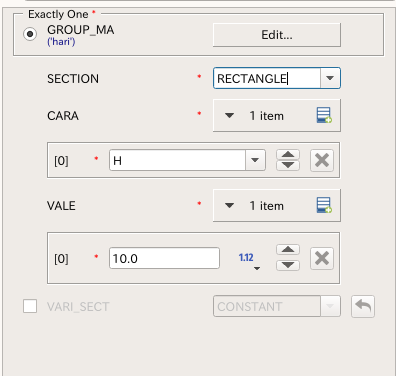Add item to VALE list
The image size is (396, 376).
click(x=324, y=205)
